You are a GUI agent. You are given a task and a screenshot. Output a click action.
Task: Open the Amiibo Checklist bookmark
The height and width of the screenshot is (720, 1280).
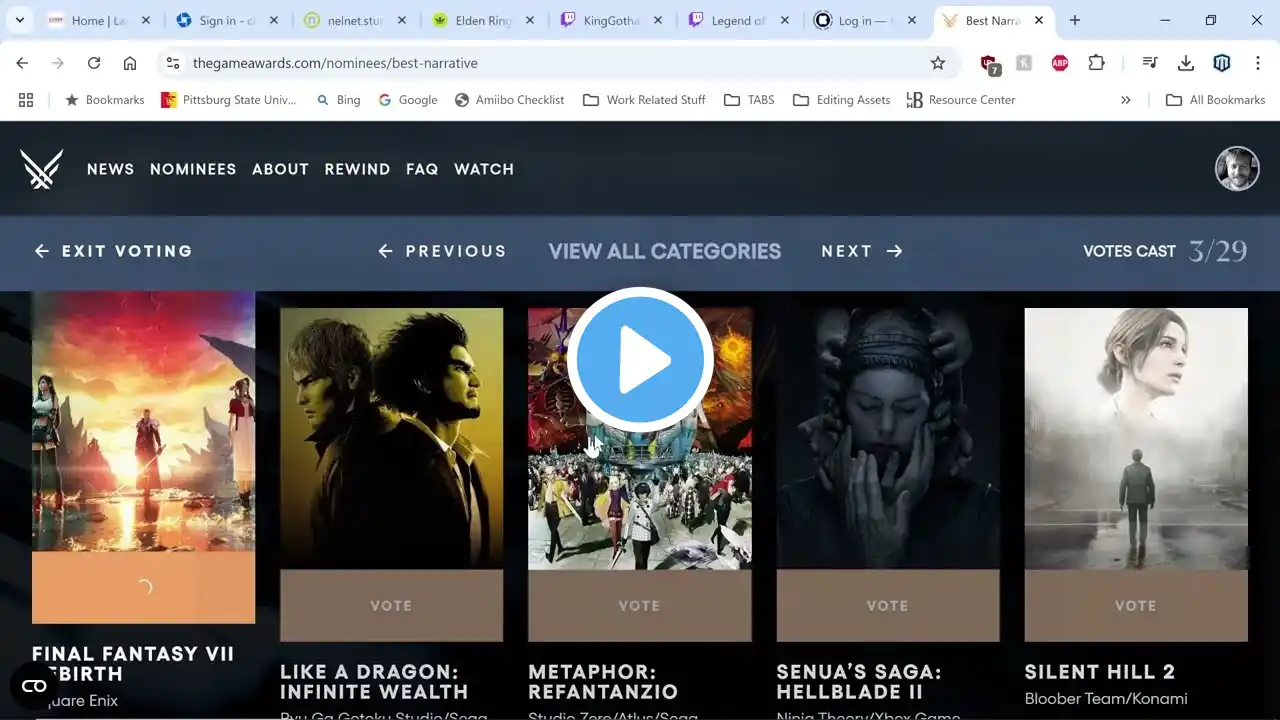coord(510,100)
